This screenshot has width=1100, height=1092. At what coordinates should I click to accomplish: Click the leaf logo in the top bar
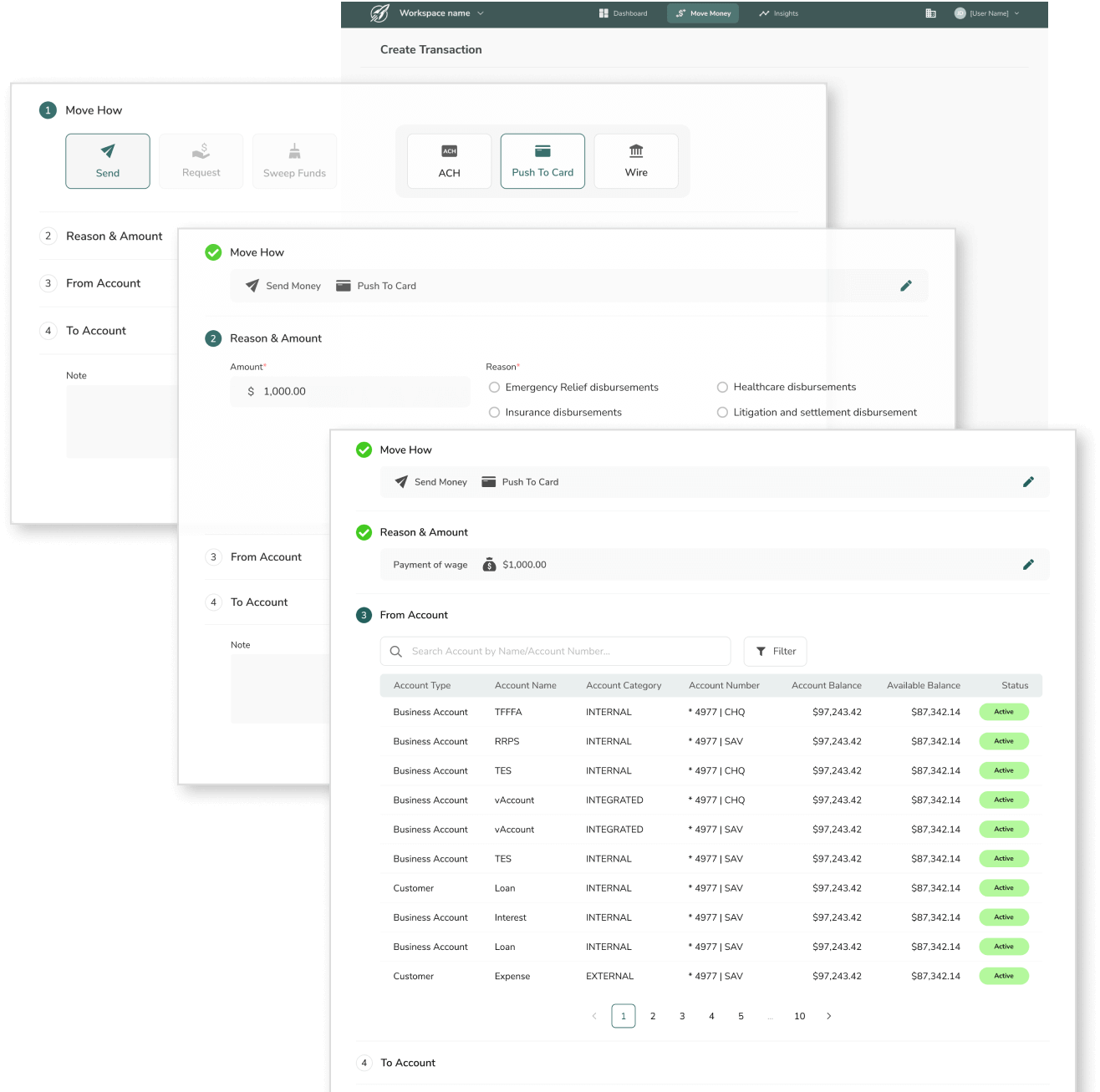(379, 13)
